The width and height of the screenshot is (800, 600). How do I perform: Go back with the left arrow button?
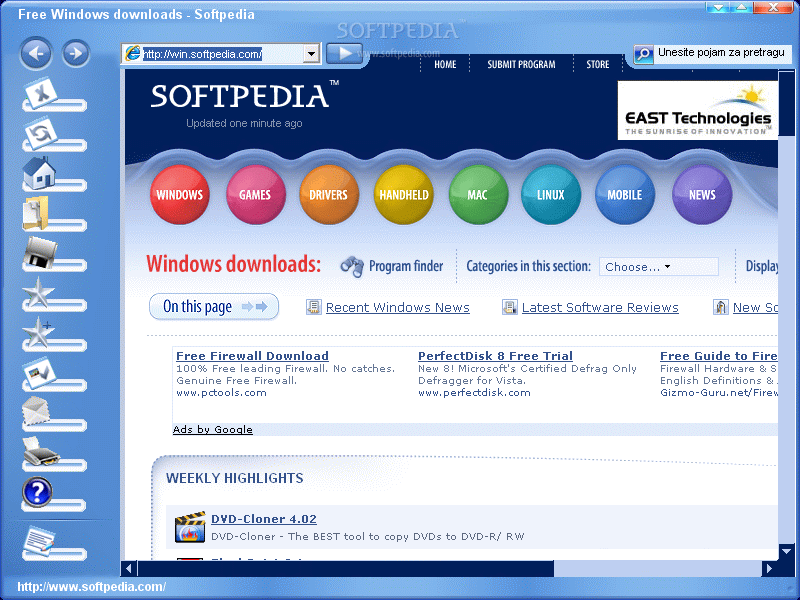[x=36, y=53]
